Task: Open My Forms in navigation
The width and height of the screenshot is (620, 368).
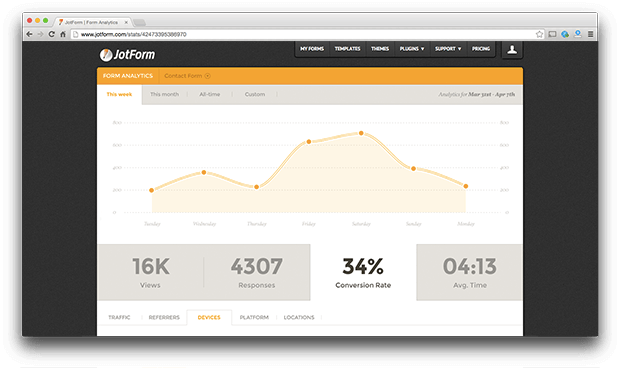Action: (x=312, y=49)
